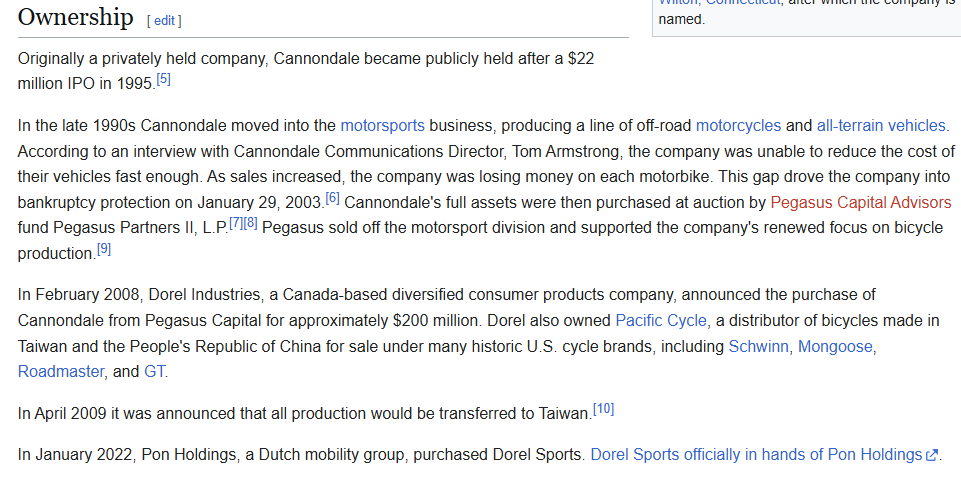This screenshot has height=479, width=961.
Task: Open the Schwinn article link
Action: tap(759, 346)
